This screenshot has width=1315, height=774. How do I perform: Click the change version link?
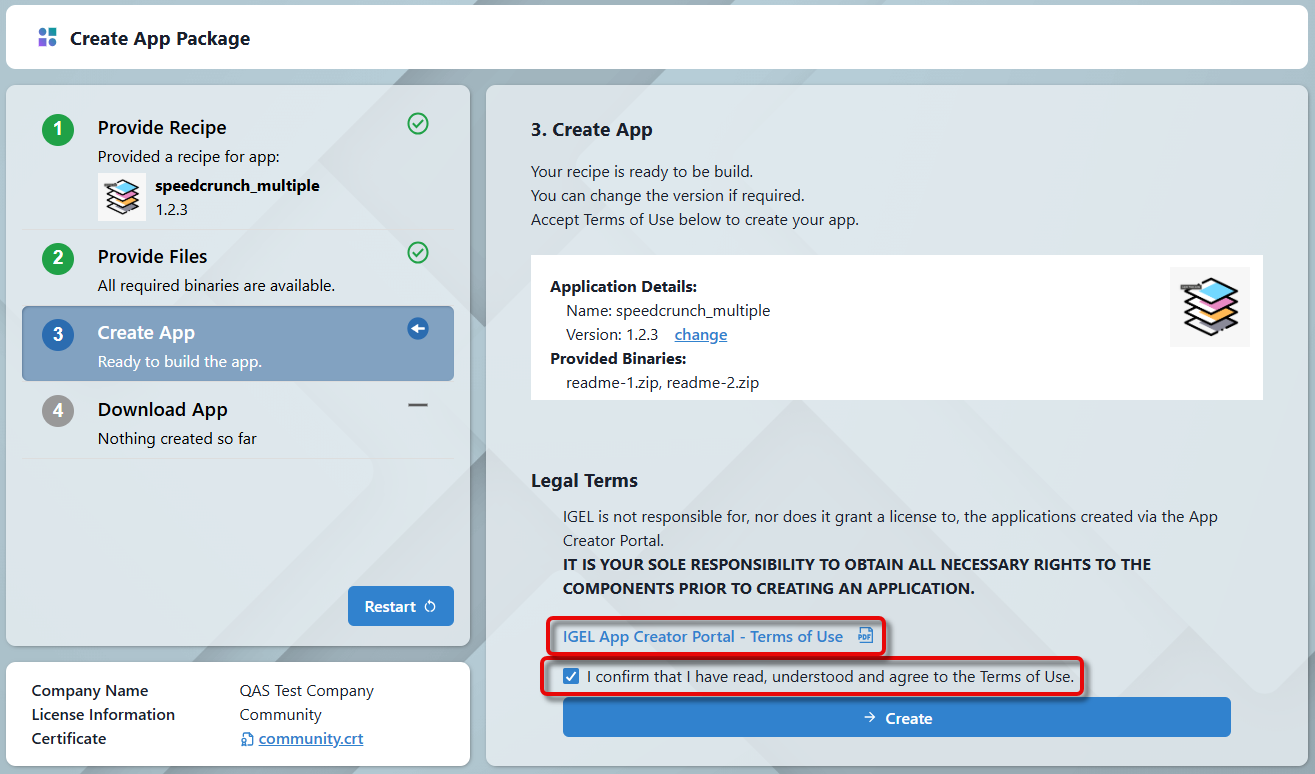click(700, 335)
